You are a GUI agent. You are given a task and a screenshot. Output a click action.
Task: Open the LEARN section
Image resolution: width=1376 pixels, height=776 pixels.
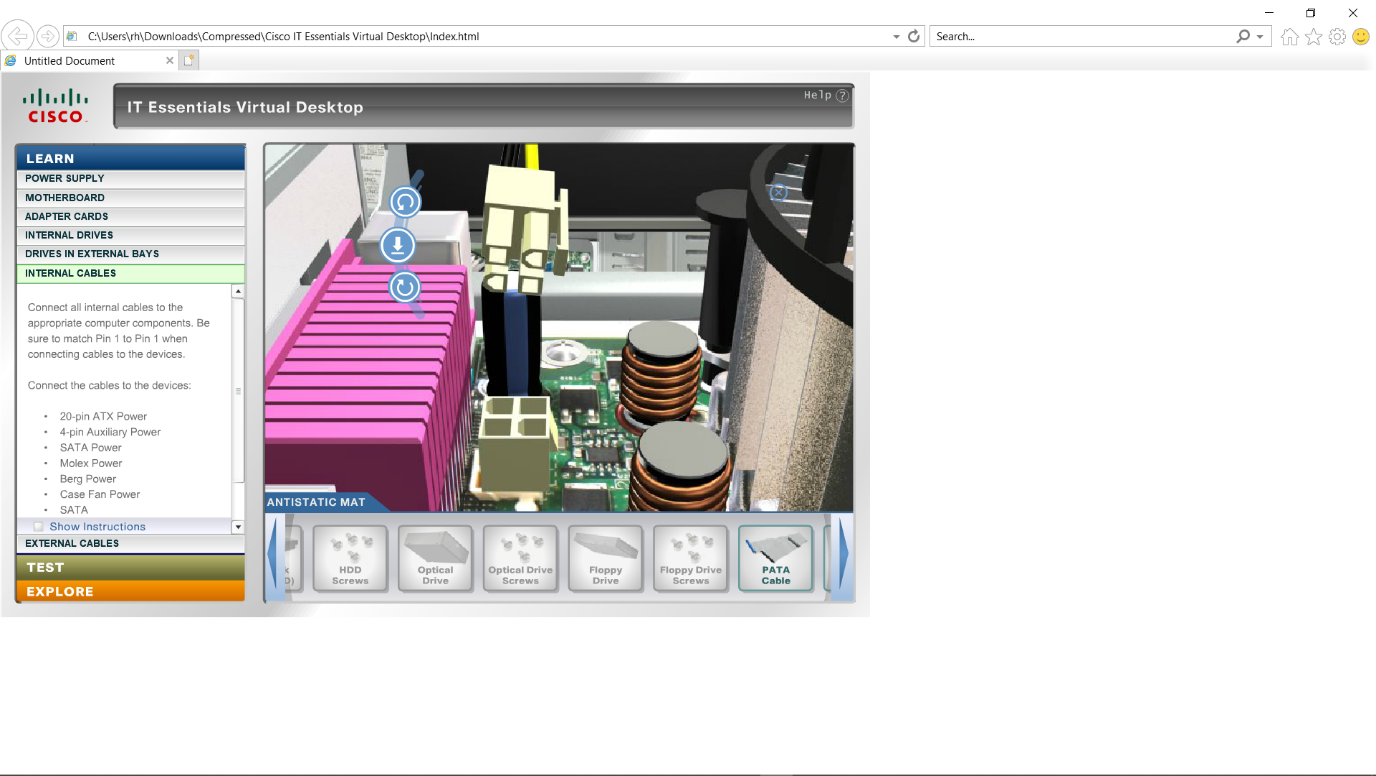130,158
